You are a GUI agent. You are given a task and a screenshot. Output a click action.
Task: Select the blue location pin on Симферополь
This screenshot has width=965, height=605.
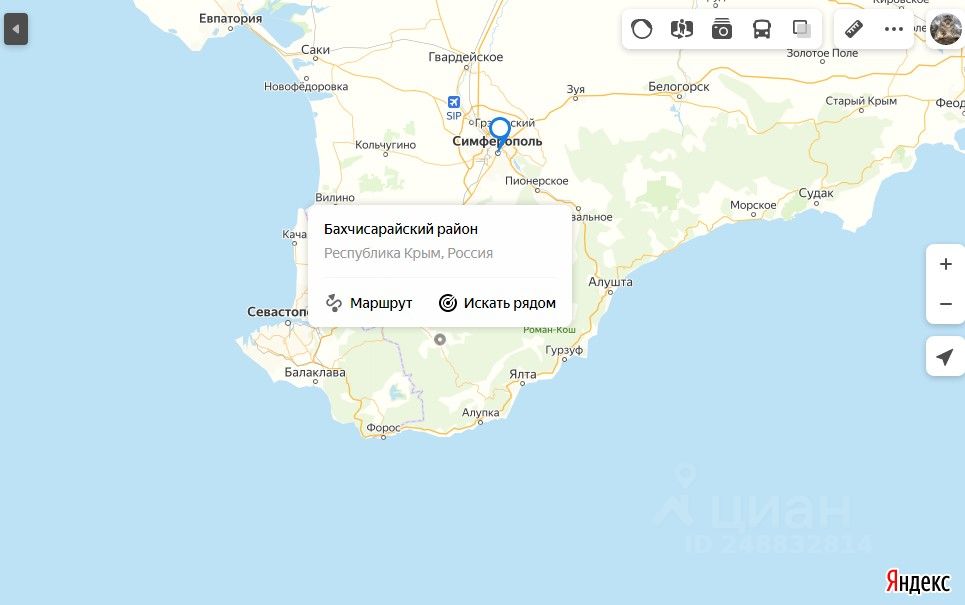click(500, 133)
